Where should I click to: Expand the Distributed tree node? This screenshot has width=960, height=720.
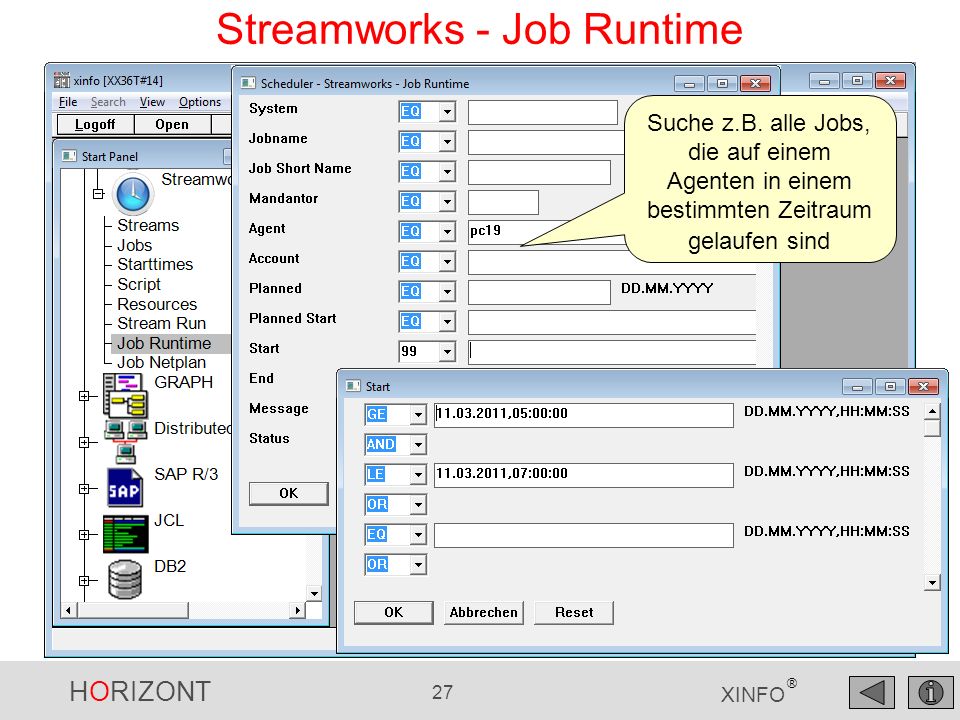(x=84, y=442)
